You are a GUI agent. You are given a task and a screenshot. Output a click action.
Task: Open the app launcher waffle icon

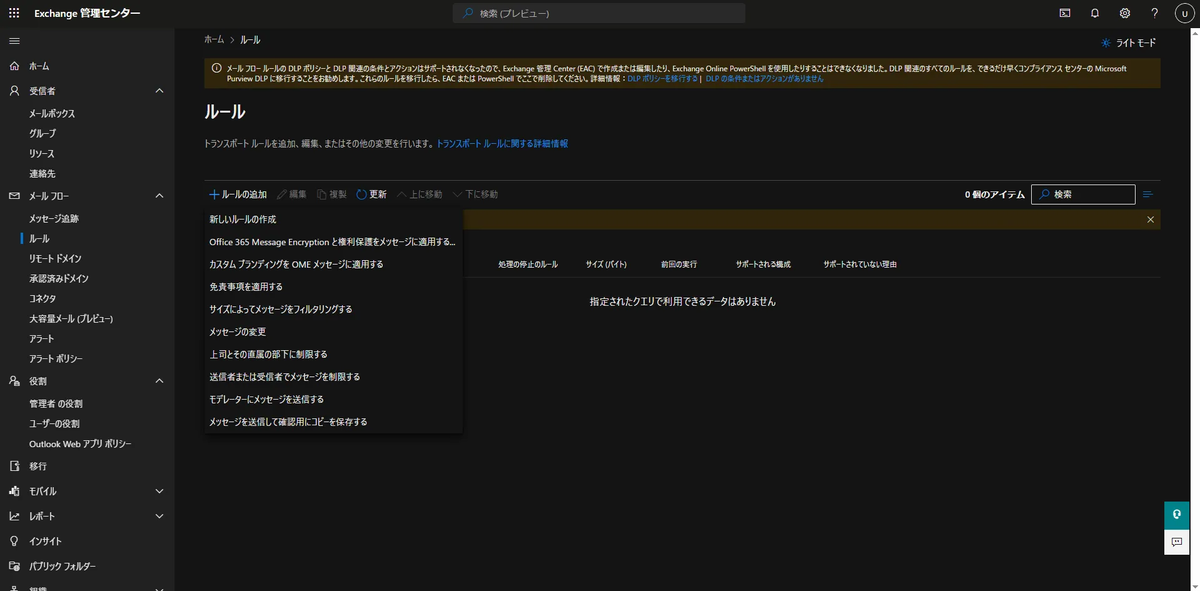click(14, 13)
